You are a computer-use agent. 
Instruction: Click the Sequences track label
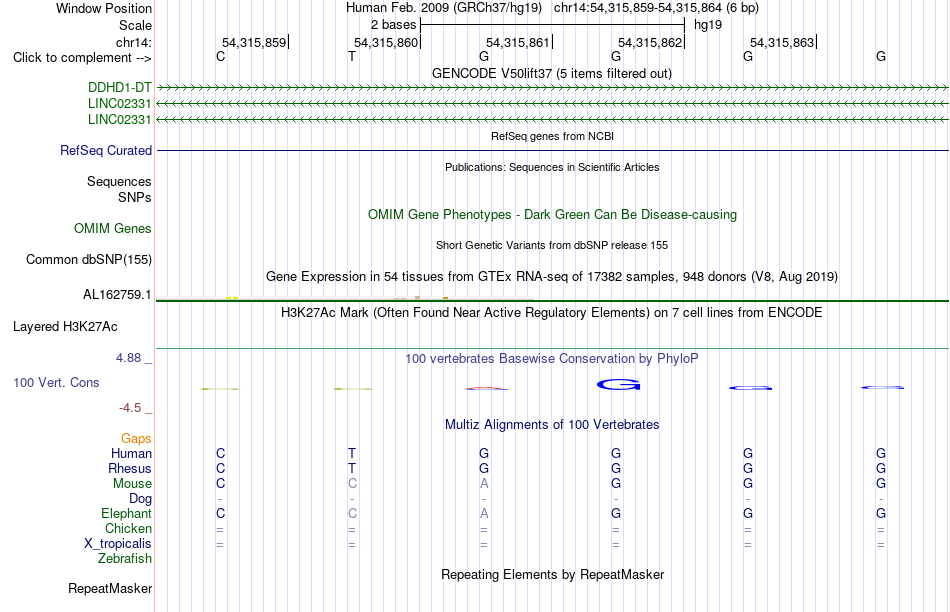coord(119,181)
